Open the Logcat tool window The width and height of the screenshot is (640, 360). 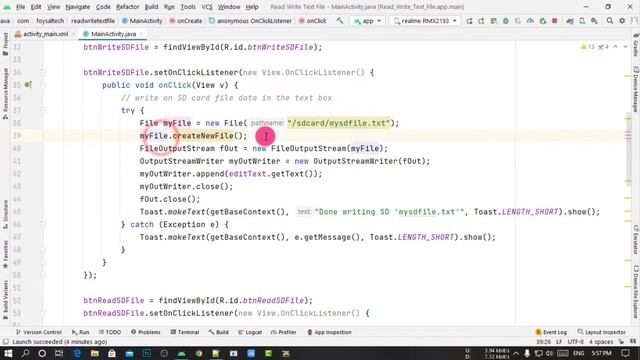pos(250,332)
